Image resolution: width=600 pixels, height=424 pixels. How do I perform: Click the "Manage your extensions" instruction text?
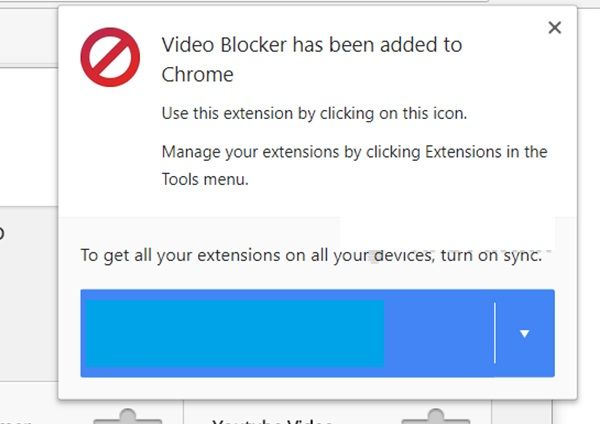tap(354, 165)
